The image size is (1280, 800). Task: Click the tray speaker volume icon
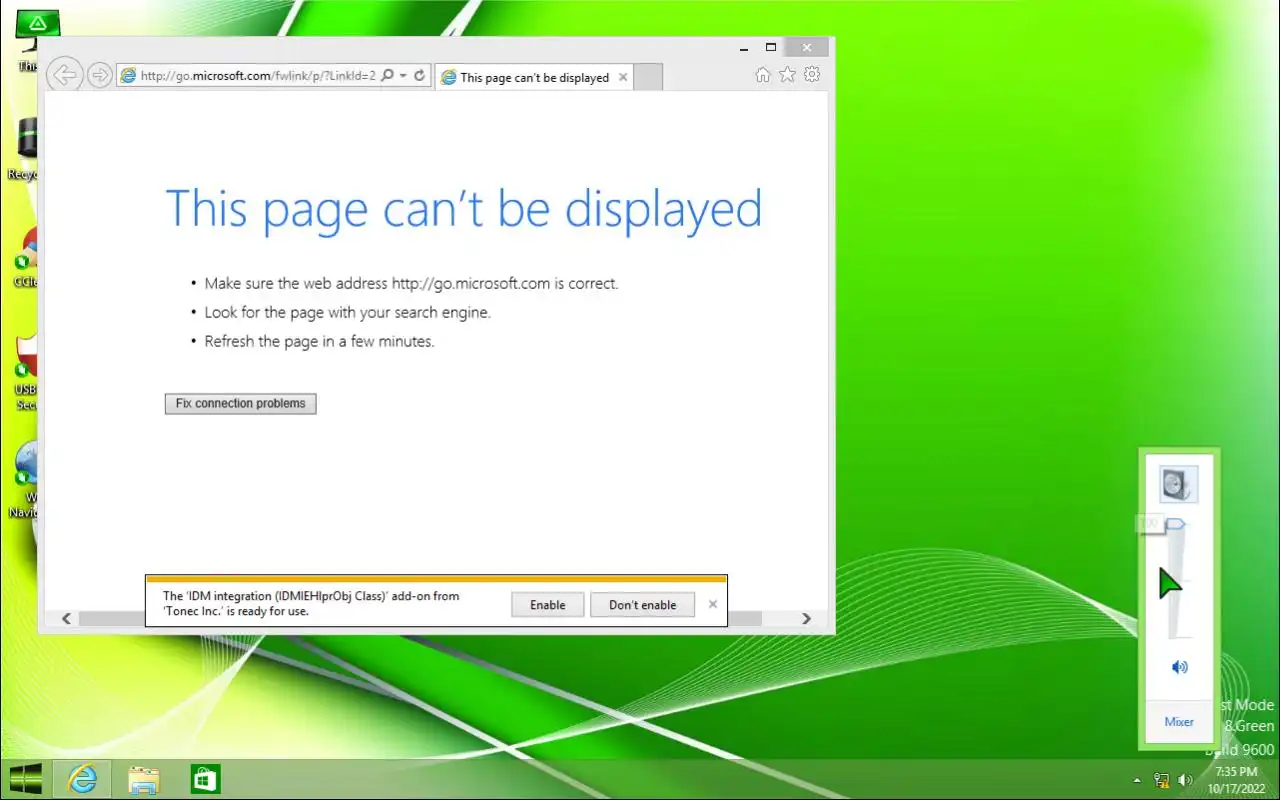point(1186,780)
